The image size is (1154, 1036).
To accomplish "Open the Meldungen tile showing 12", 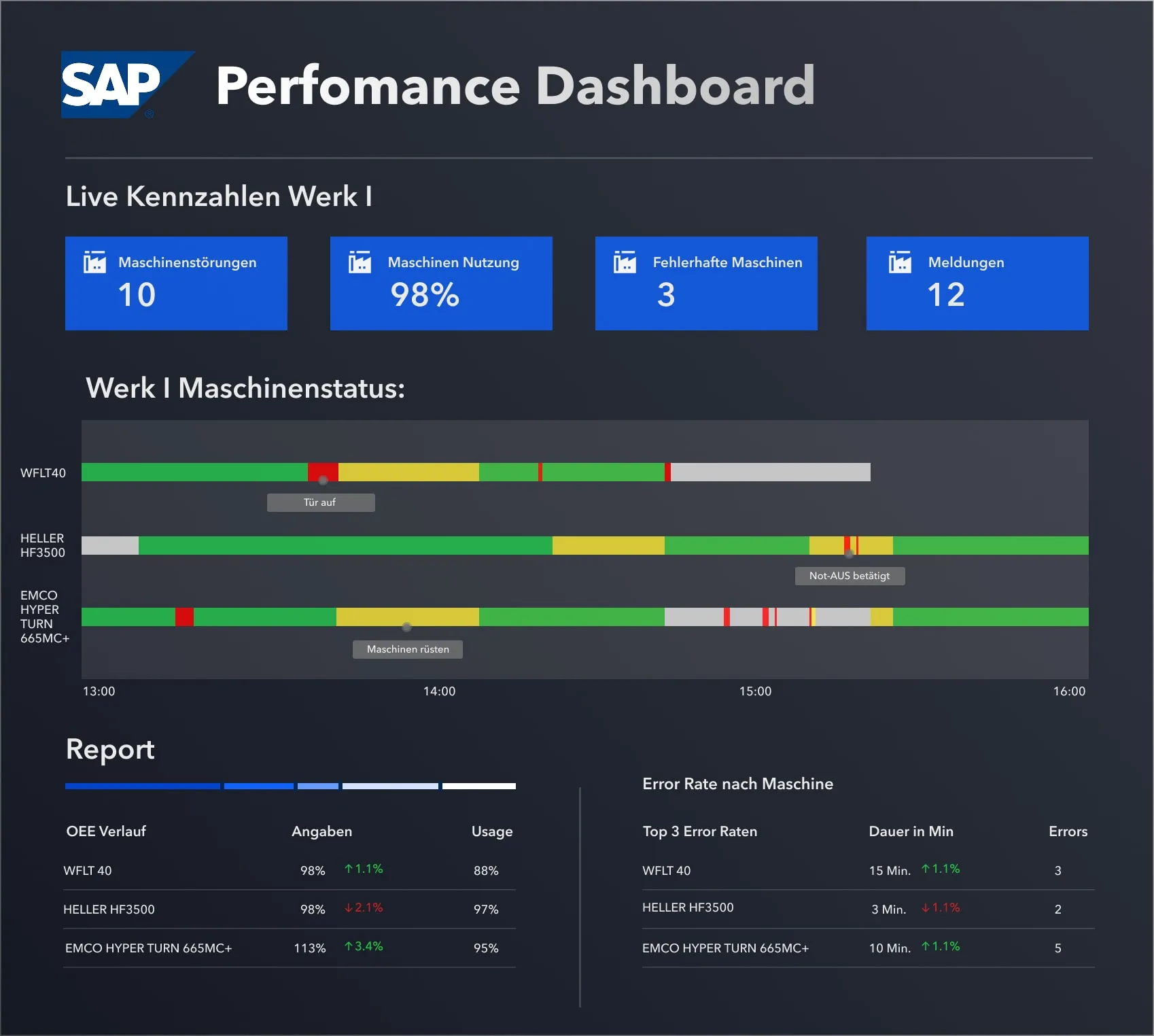I will point(977,283).
